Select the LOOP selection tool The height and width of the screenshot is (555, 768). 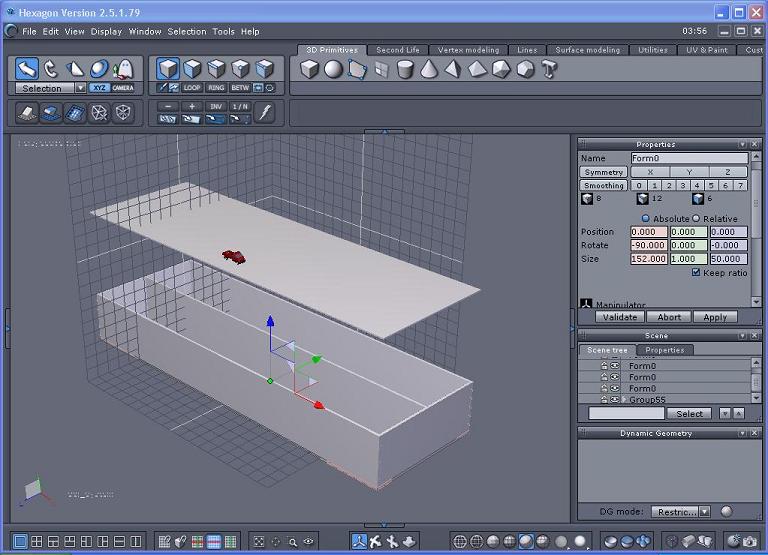192,88
